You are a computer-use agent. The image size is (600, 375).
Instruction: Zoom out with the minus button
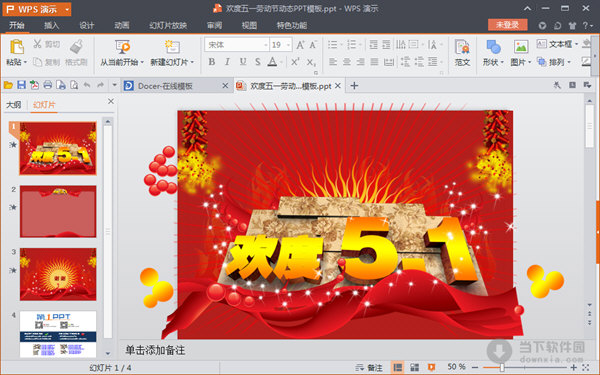[475, 368]
